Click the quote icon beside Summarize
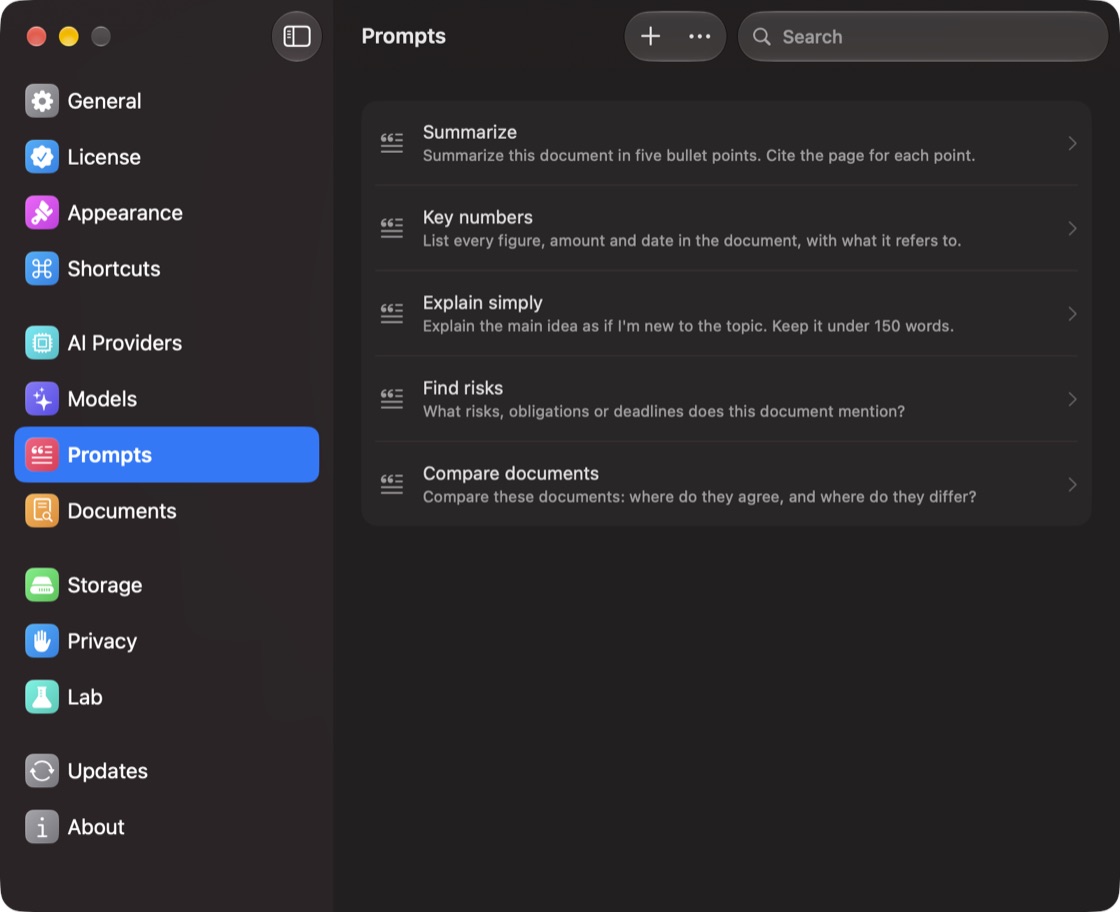 click(391, 143)
